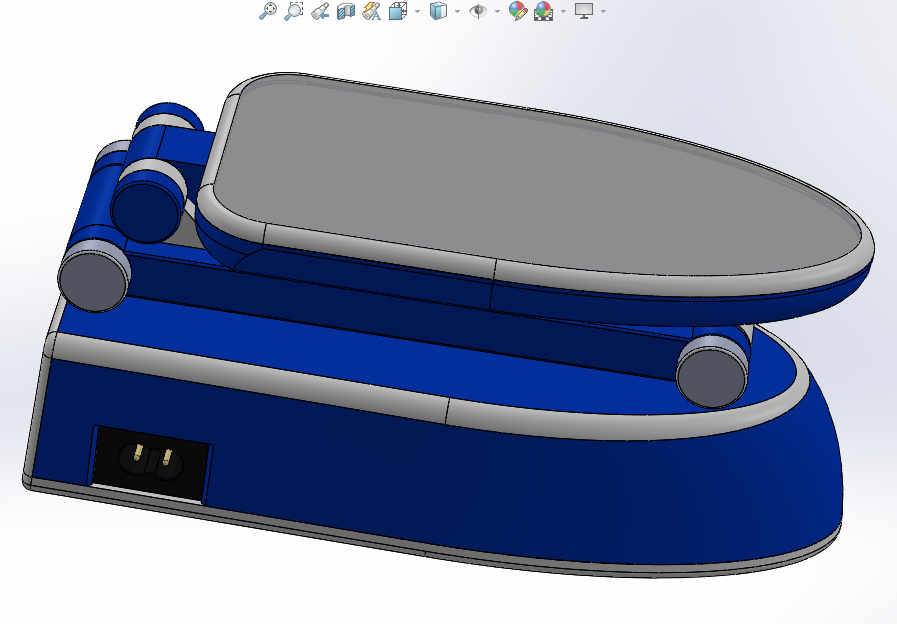The height and width of the screenshot is (624, 897).
Task: Expand the Display Style dropdown arrow
Action: point(457,11)
